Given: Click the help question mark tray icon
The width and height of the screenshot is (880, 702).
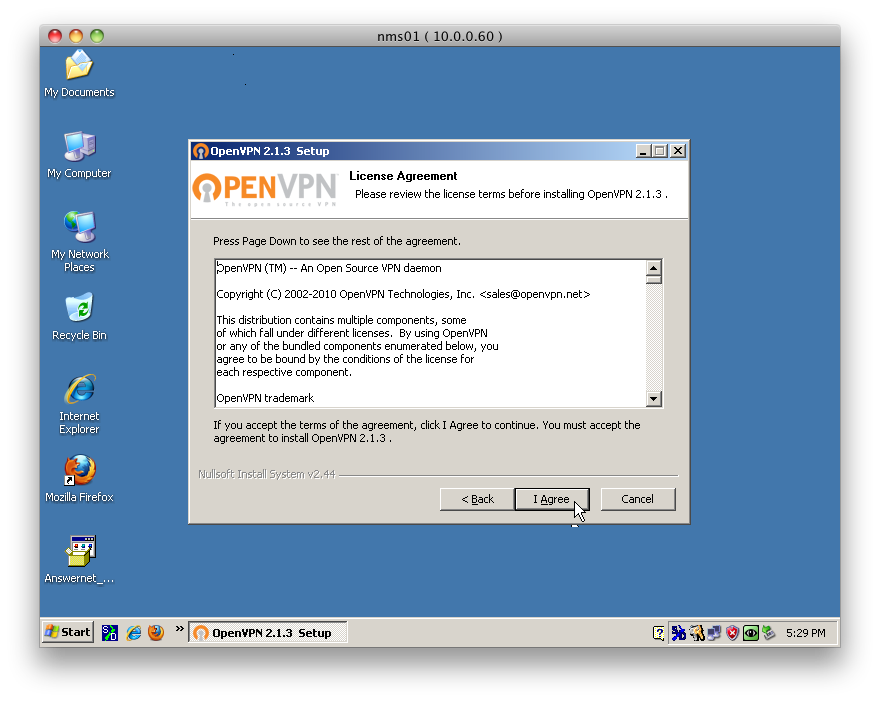Looking at the screenshot, I should pyautogui.click(x=659, y=634).
